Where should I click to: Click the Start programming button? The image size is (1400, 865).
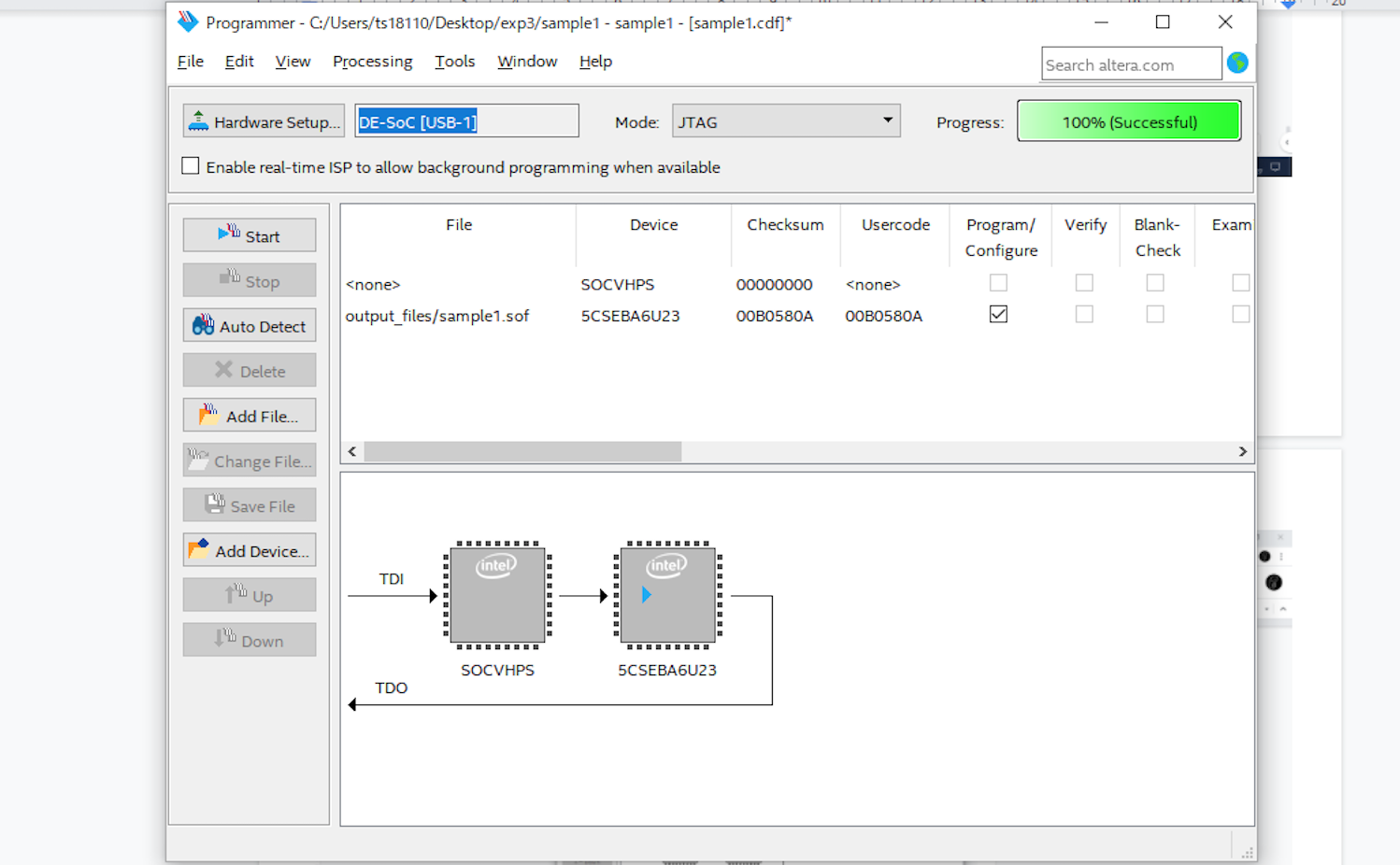(x=249, y=235)
